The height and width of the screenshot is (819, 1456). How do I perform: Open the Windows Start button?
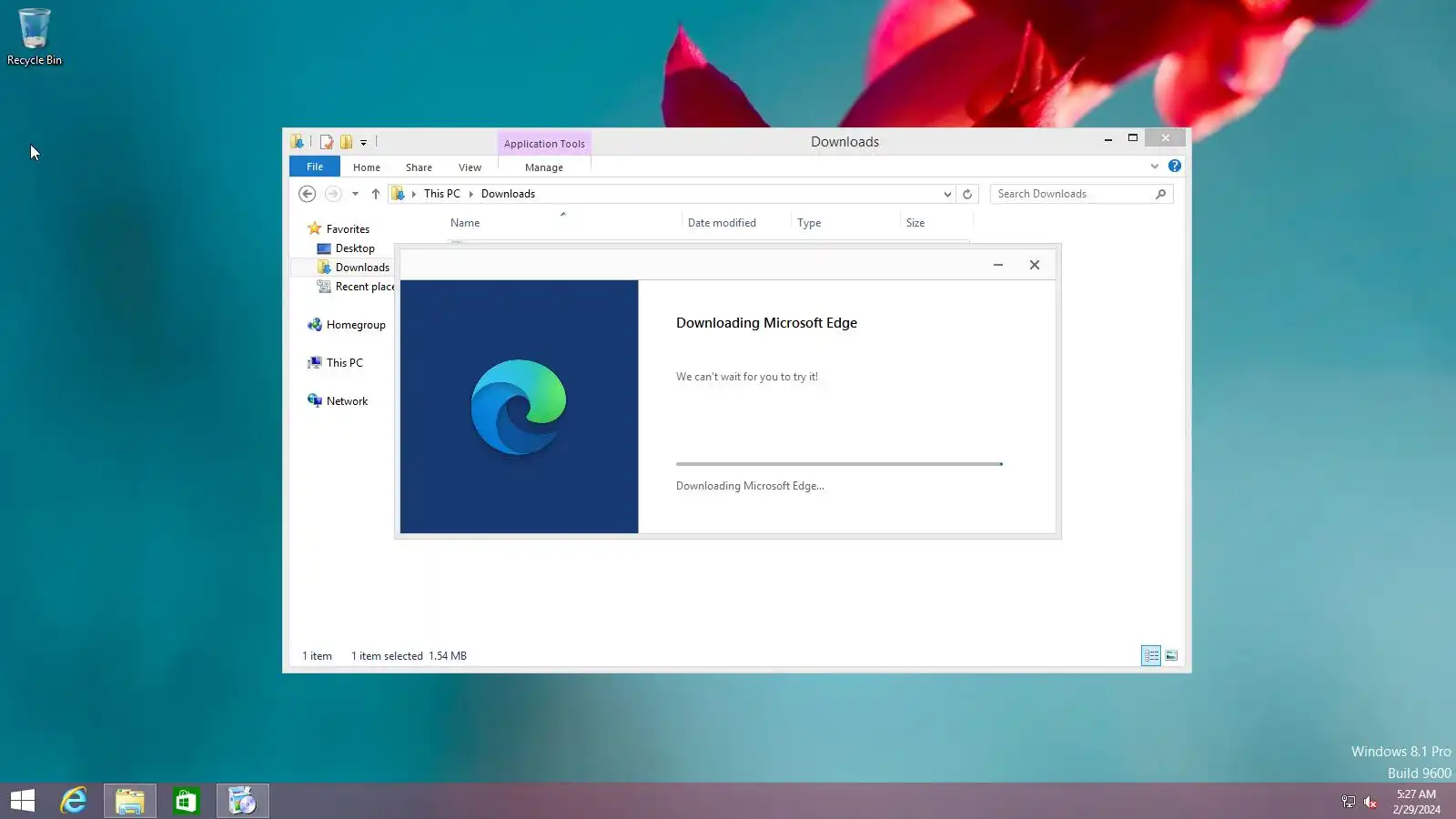23,801
